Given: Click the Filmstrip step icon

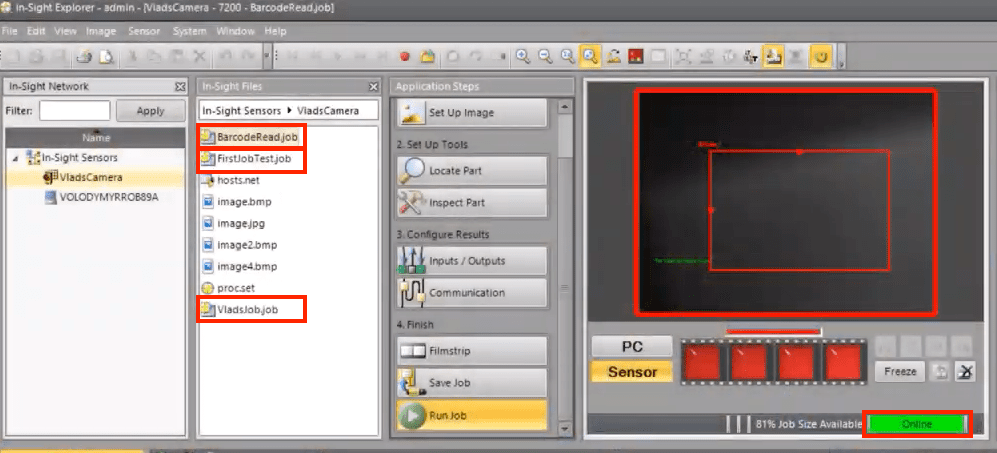Looking at the screenshot, I should pyautogui.click(x=411, y=351).
